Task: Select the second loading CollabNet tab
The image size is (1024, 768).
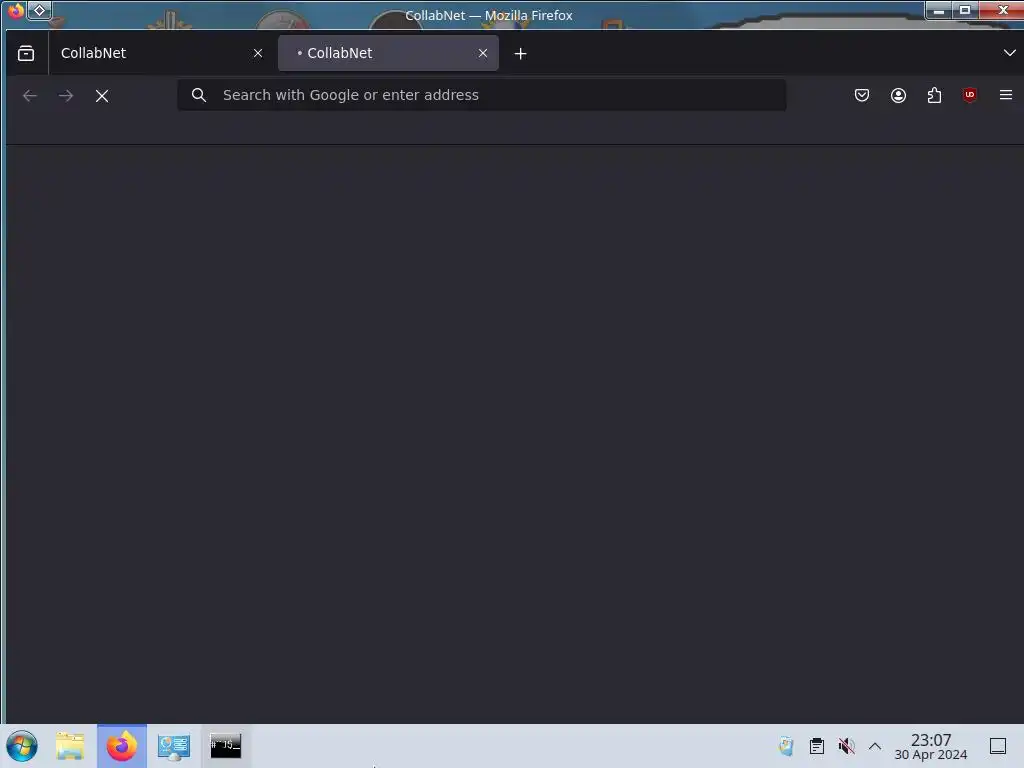Action: pyautogui.click(x=388, y=54)
